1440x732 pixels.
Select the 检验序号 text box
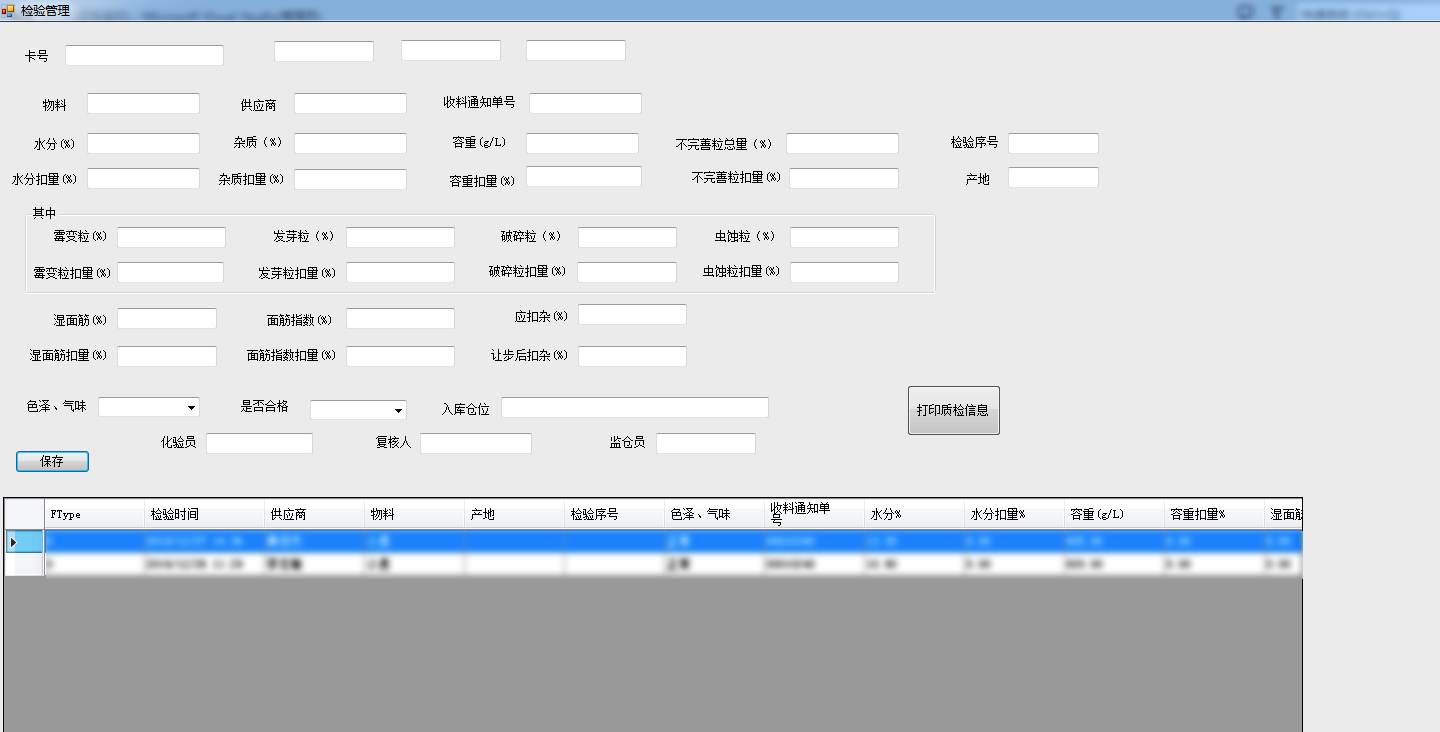point(1053,144)
